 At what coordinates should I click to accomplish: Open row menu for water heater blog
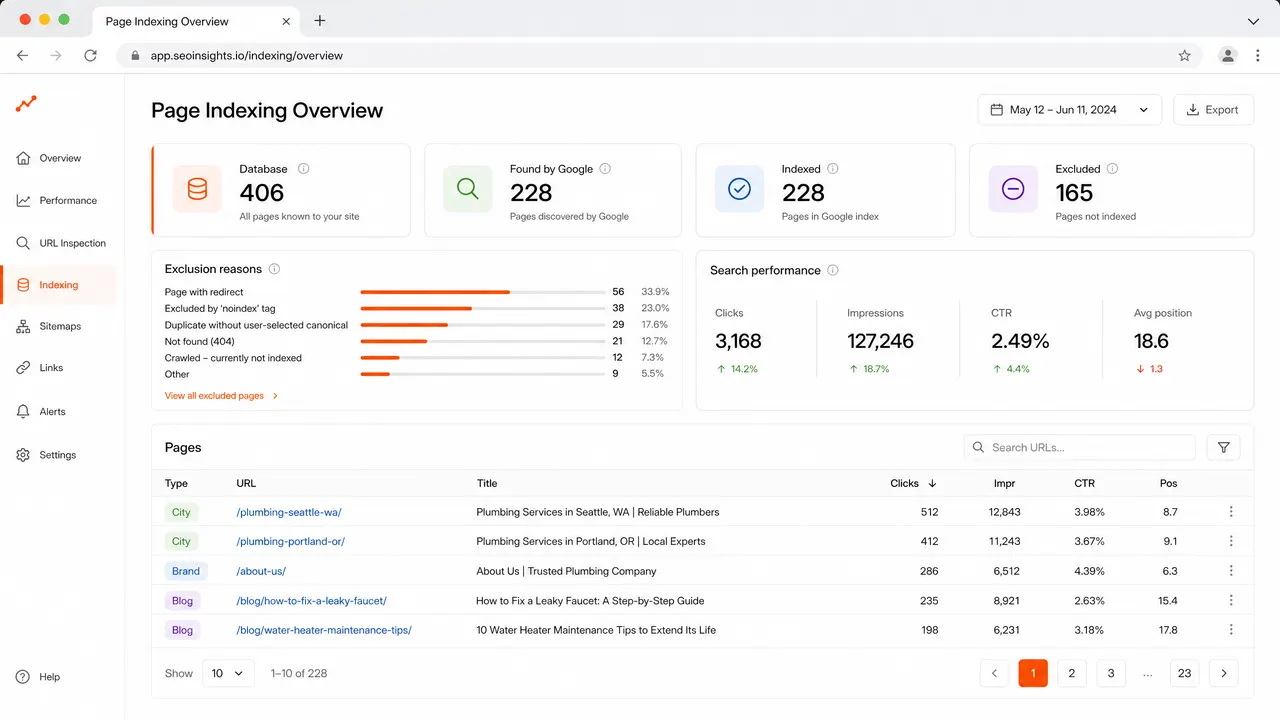click(x=1231, y=630)
